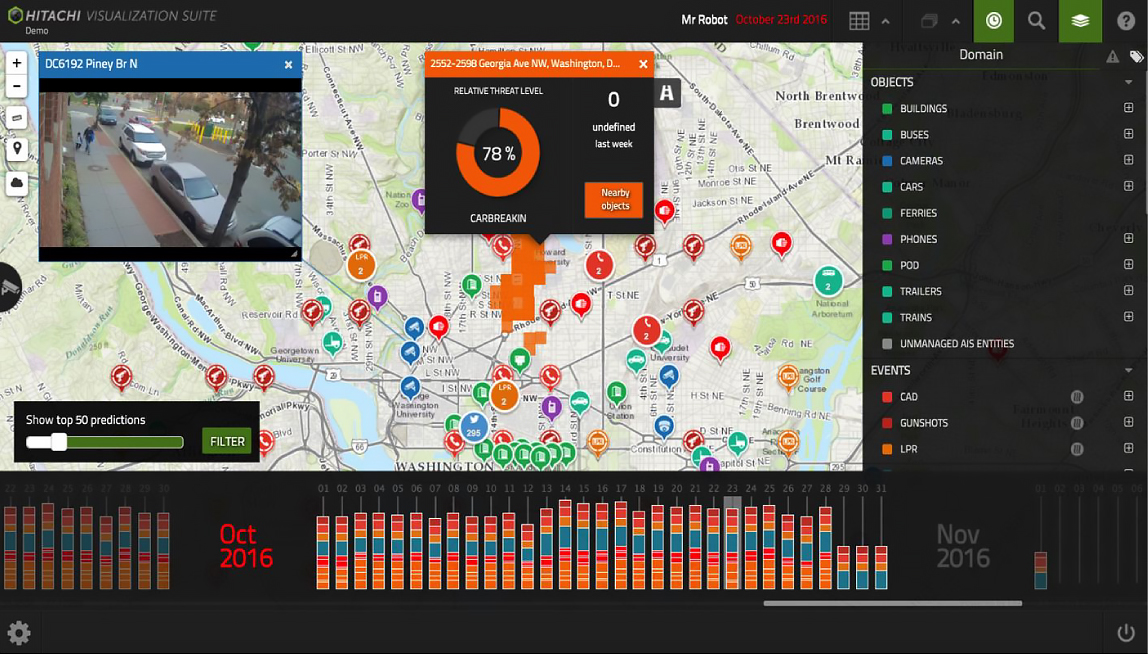Select day 14 bar on October timeline
1148x655 pixels.
pos(565,544)
